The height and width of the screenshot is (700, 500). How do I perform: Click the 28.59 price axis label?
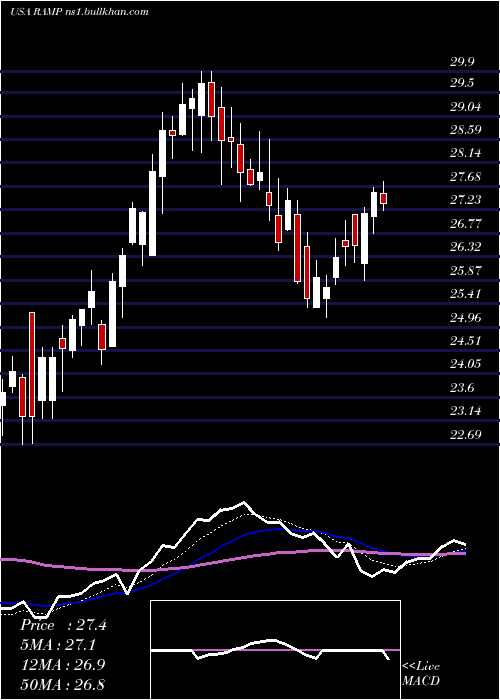click(465, 130)
